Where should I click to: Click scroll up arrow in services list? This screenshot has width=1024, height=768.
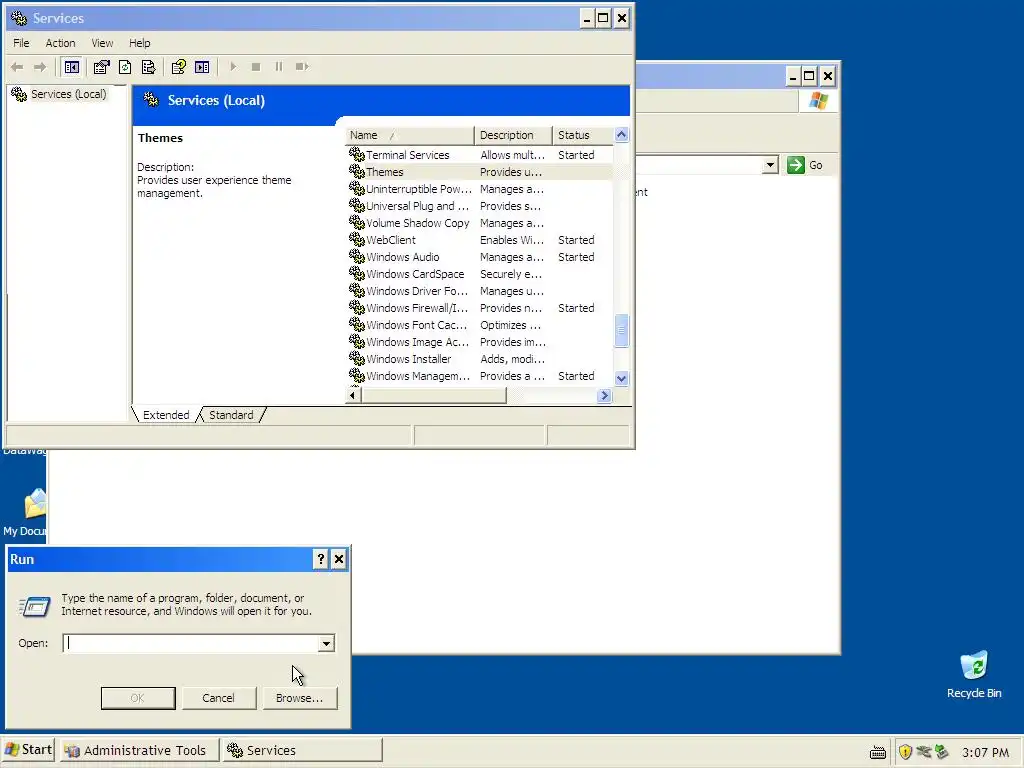(621, 135)
